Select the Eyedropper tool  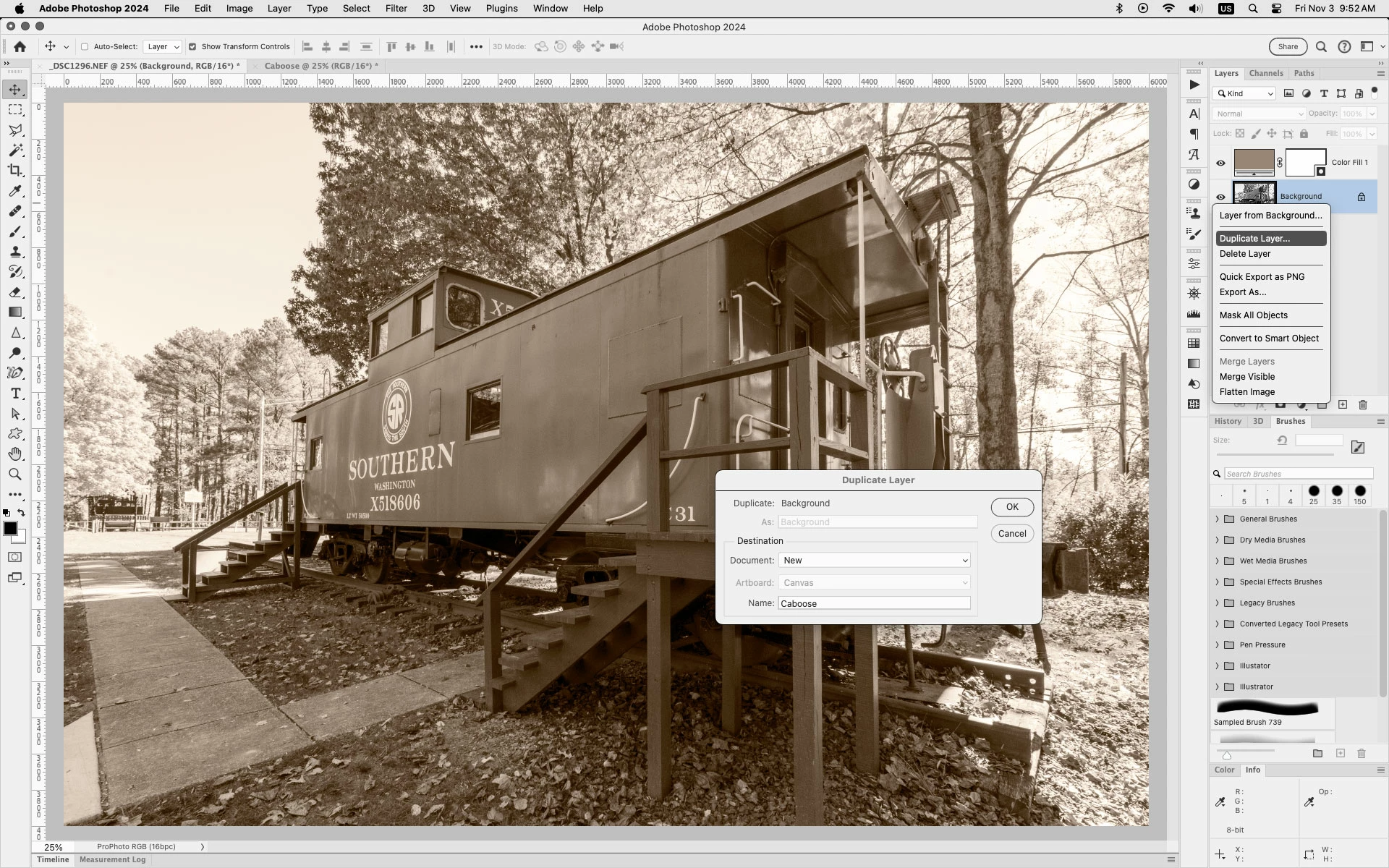[15, 191]
